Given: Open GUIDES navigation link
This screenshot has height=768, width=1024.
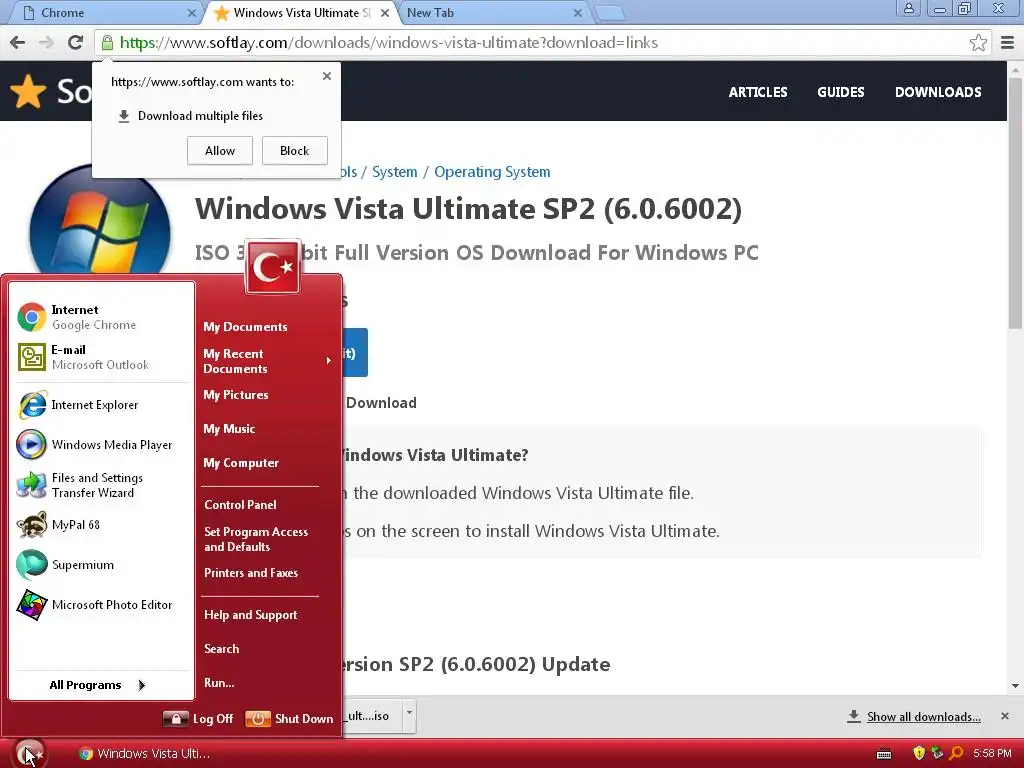Looking at the screenshot, I should pyautogui.click(x=840, y=92).
